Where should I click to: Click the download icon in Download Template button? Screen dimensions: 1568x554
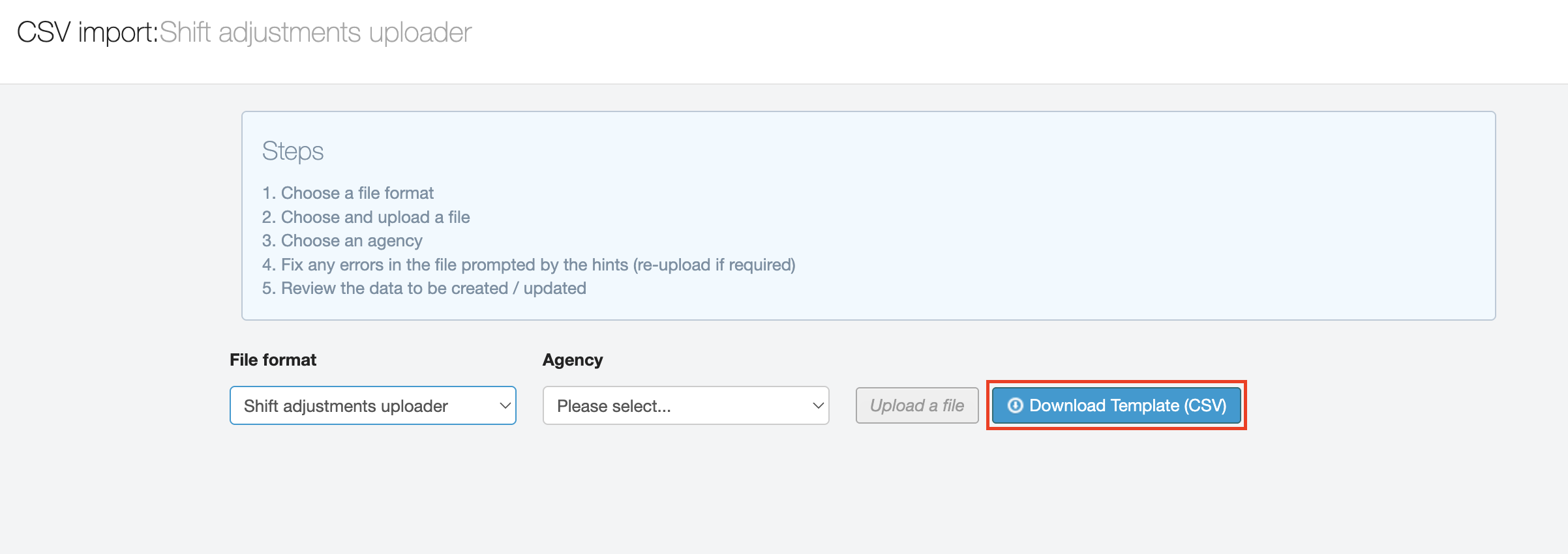pyautogui.click(x=1015, y=405)
